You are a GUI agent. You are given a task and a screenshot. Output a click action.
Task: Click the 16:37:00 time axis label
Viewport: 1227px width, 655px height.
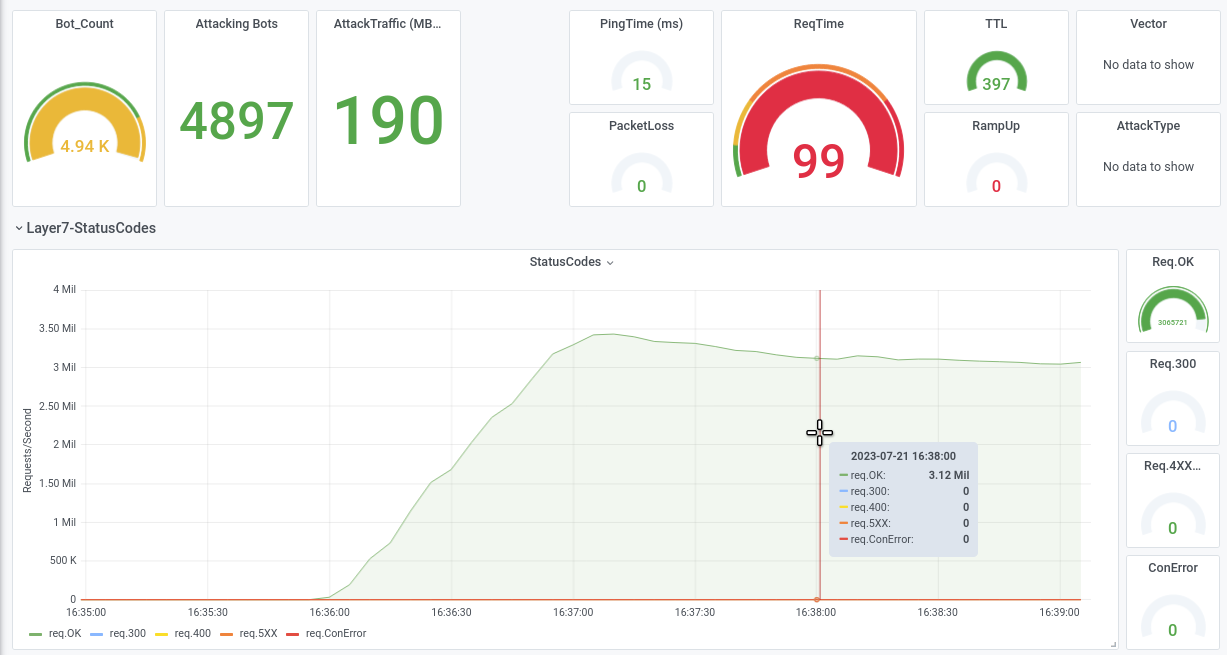coord(573,611)
